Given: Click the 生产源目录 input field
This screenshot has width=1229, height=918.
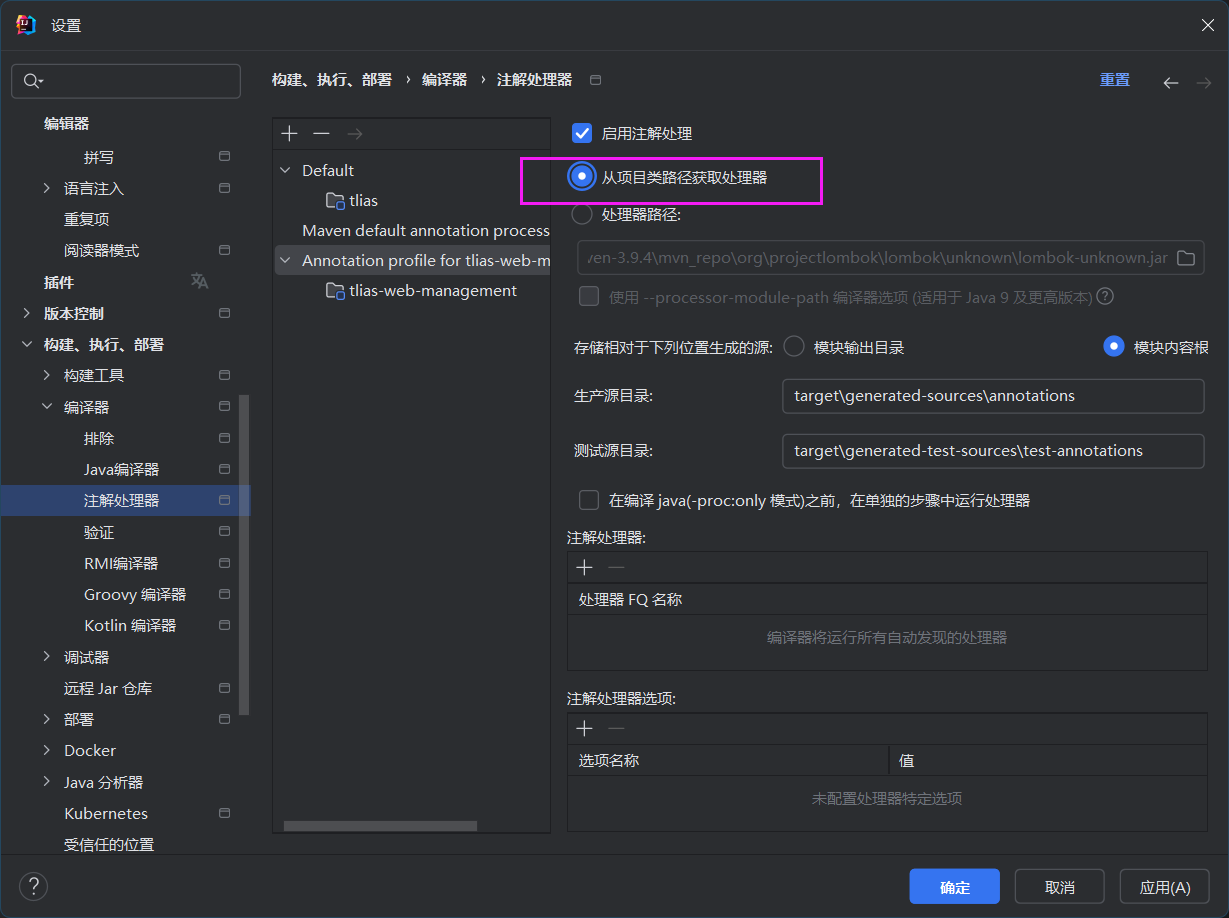Looking at the screenshot, I should tap(992, 396).
